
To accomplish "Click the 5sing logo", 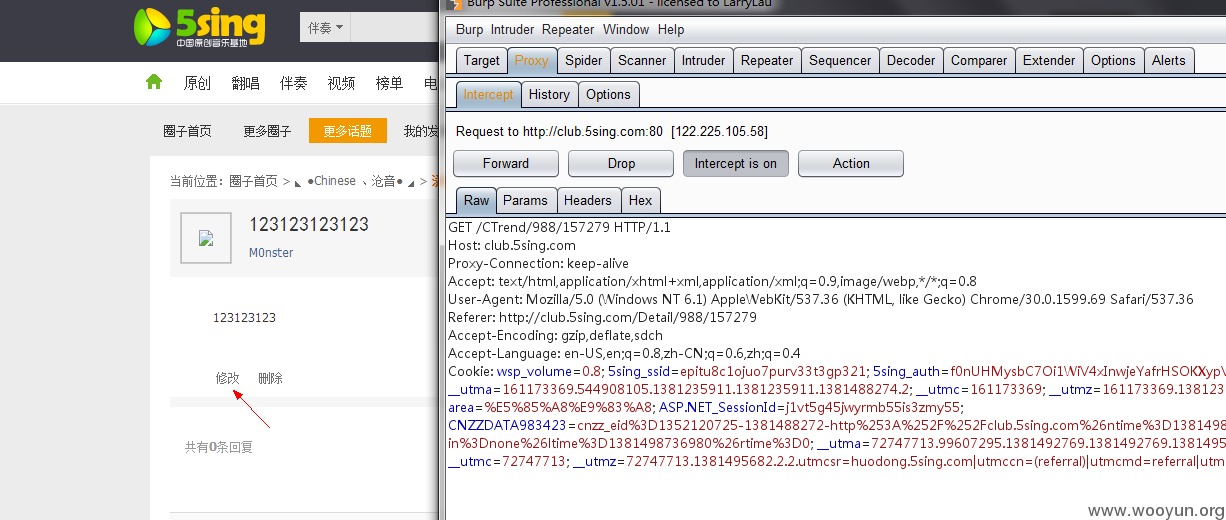I will click(x=200, y=28).
